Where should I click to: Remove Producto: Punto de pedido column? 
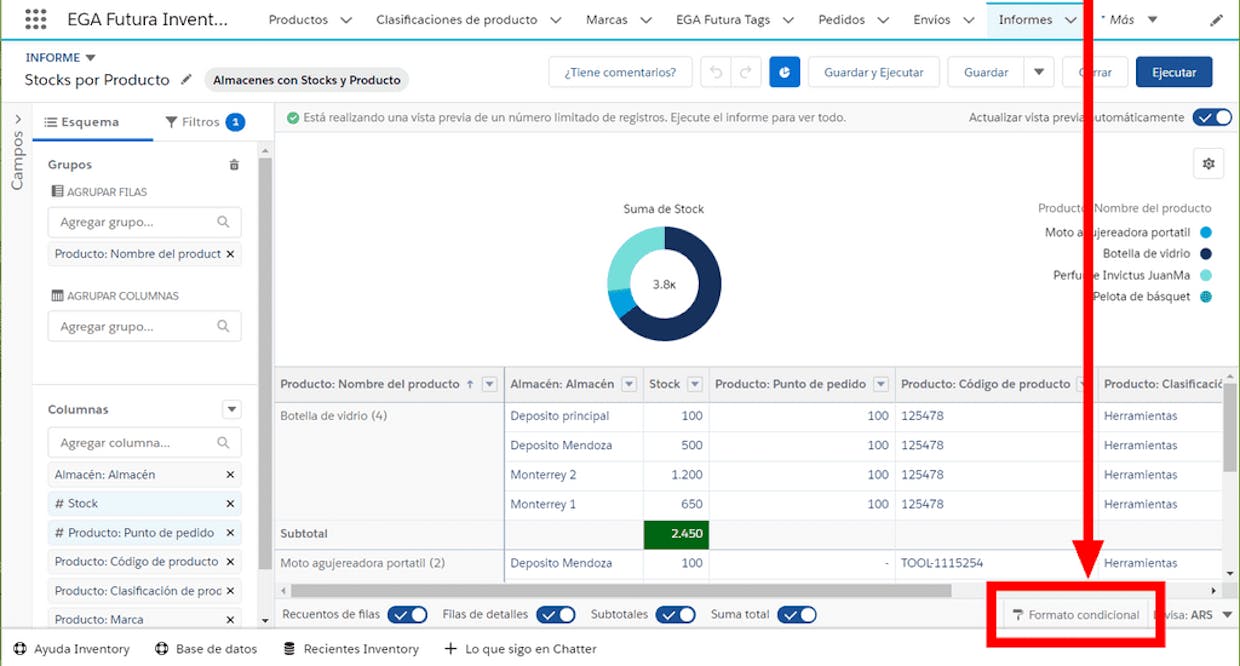pyautogui.click(x=230, y=533)
